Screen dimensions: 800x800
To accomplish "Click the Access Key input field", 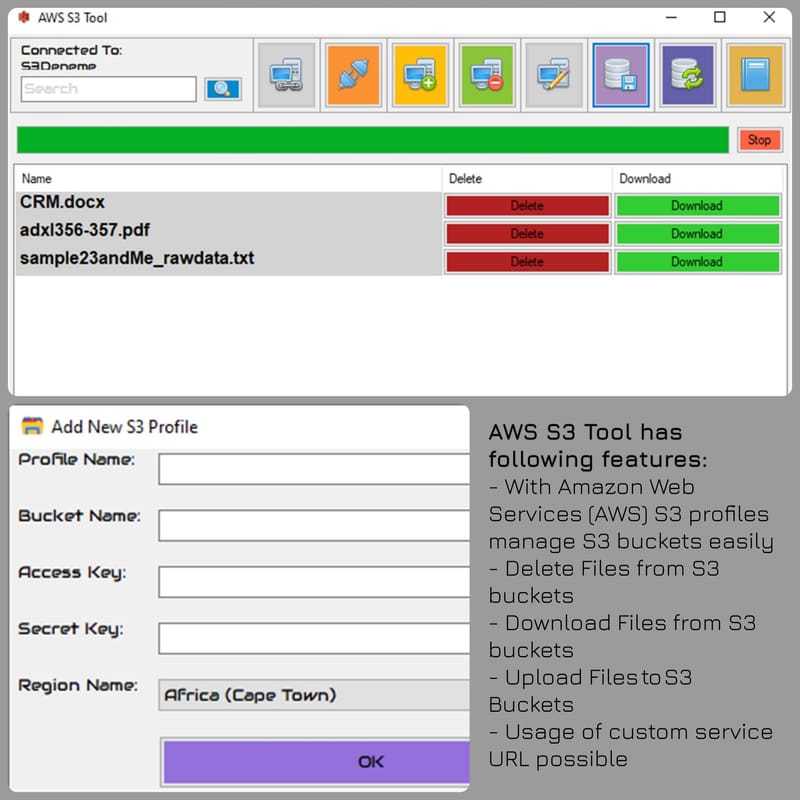I will (x=314, y=582).
